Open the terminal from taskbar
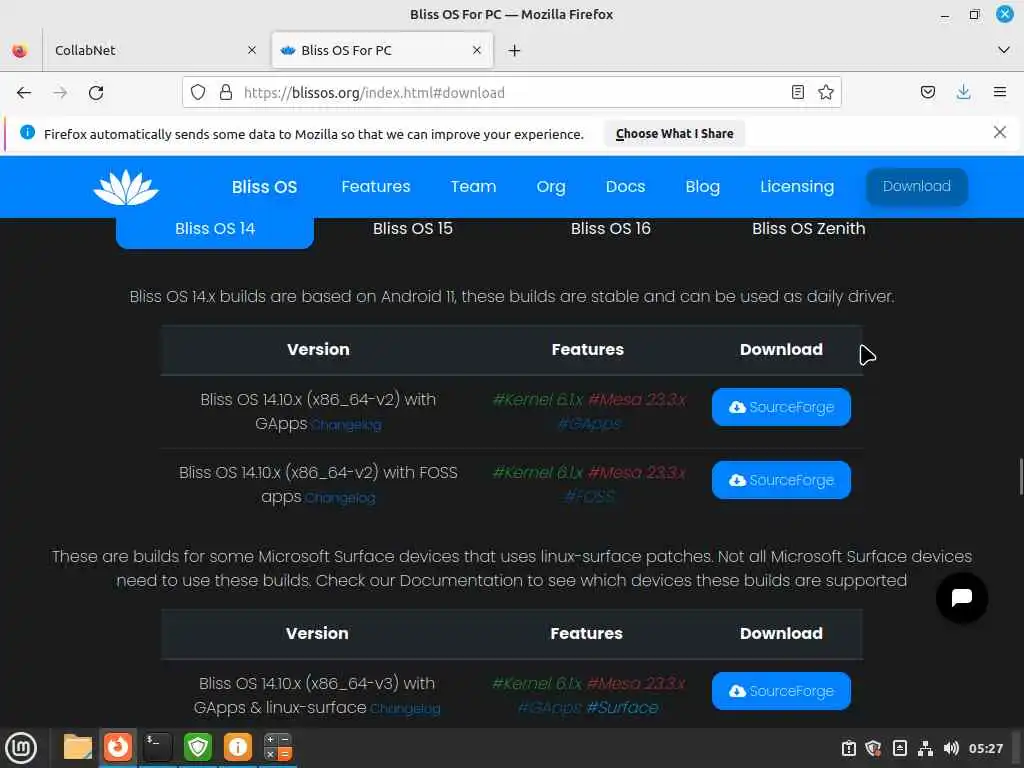This screenshot has height=768, width=1024. [x=157, y=748]
